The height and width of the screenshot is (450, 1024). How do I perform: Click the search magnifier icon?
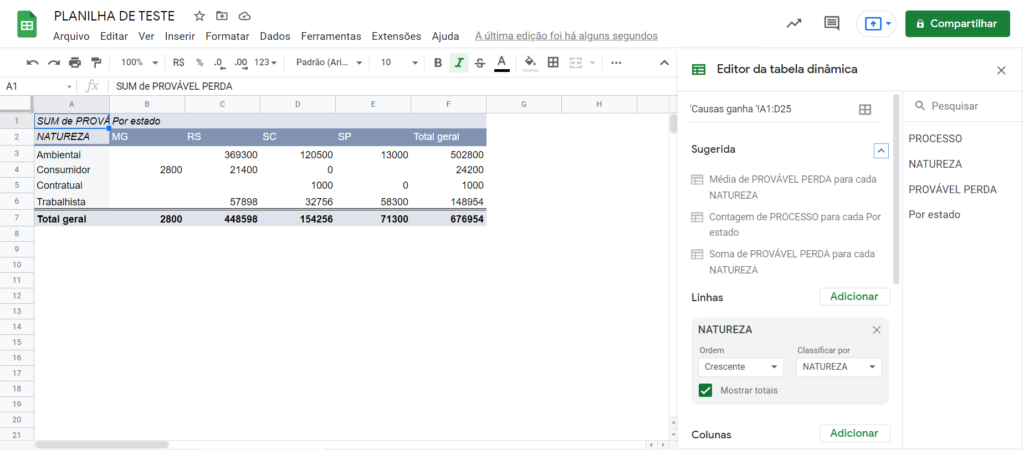pyautogui.click(x=920, y=105)
